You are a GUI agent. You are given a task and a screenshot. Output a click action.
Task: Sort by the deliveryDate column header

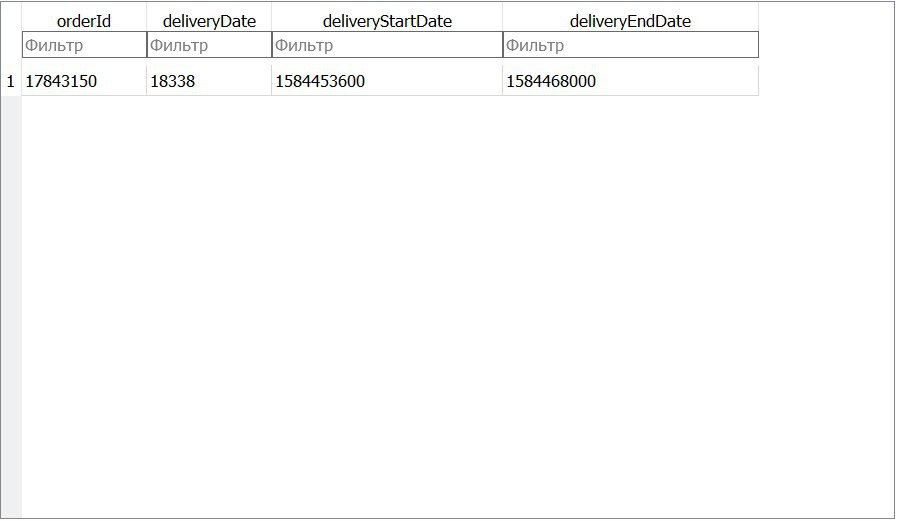coord(209,21)
